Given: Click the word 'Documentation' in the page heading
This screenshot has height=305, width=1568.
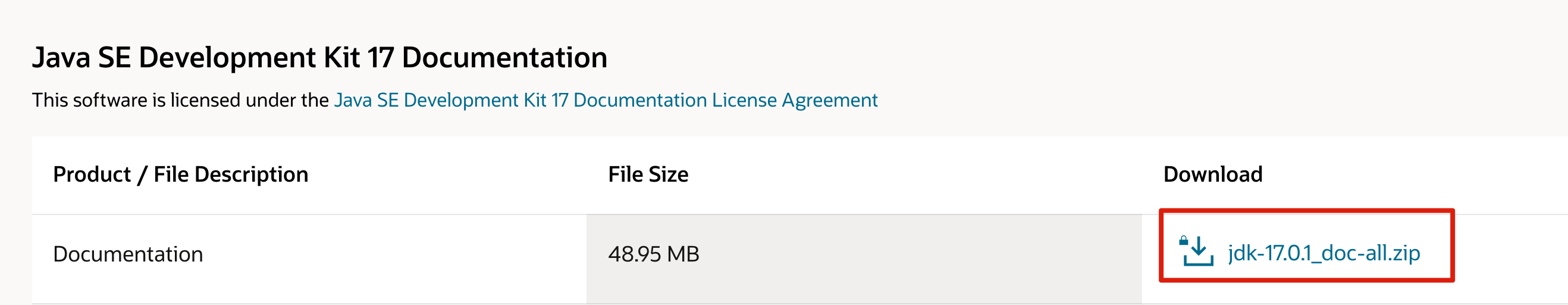Looking at the screenshot, I should point(504,58).
